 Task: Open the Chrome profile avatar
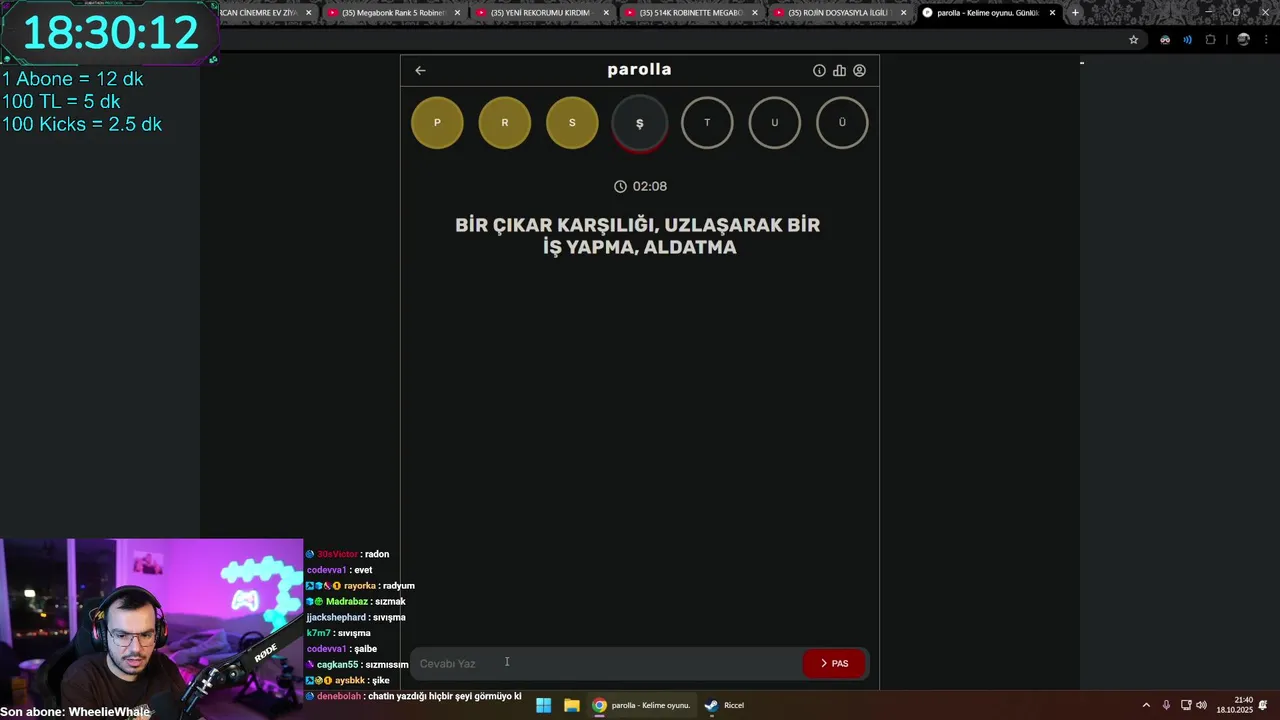tap(1243, 40)
